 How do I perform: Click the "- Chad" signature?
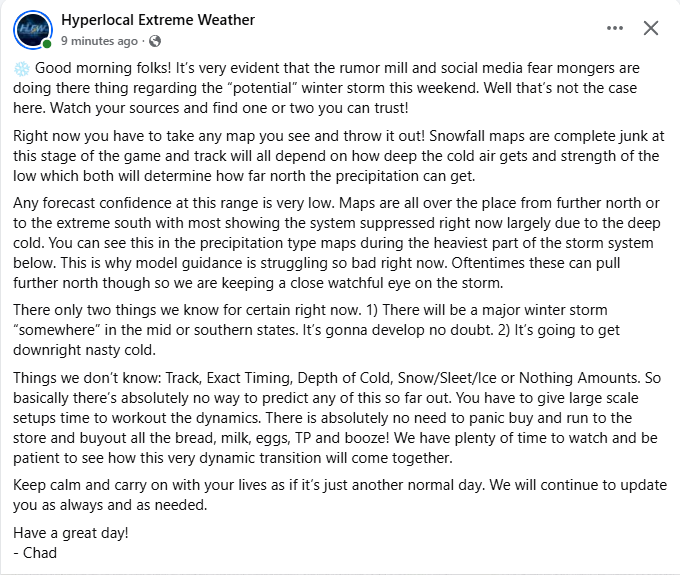click(36, 552)
